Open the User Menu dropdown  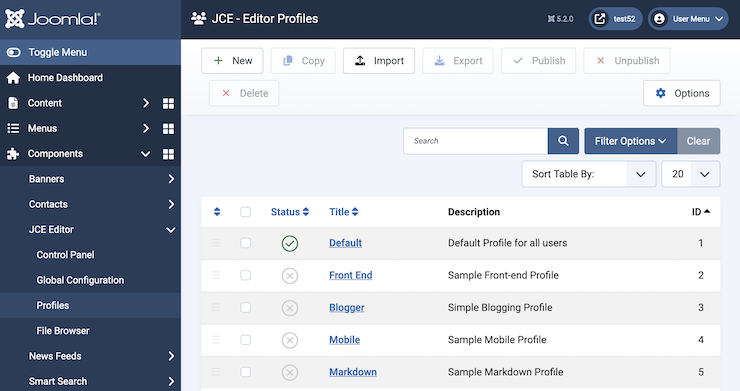[688, 19]
